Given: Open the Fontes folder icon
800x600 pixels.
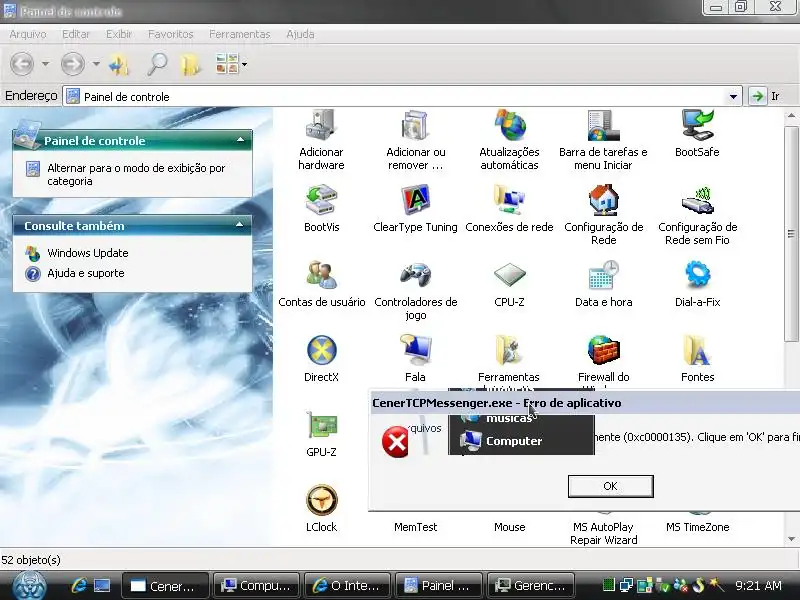Looking at the screenshot, I should click(697, 350).
